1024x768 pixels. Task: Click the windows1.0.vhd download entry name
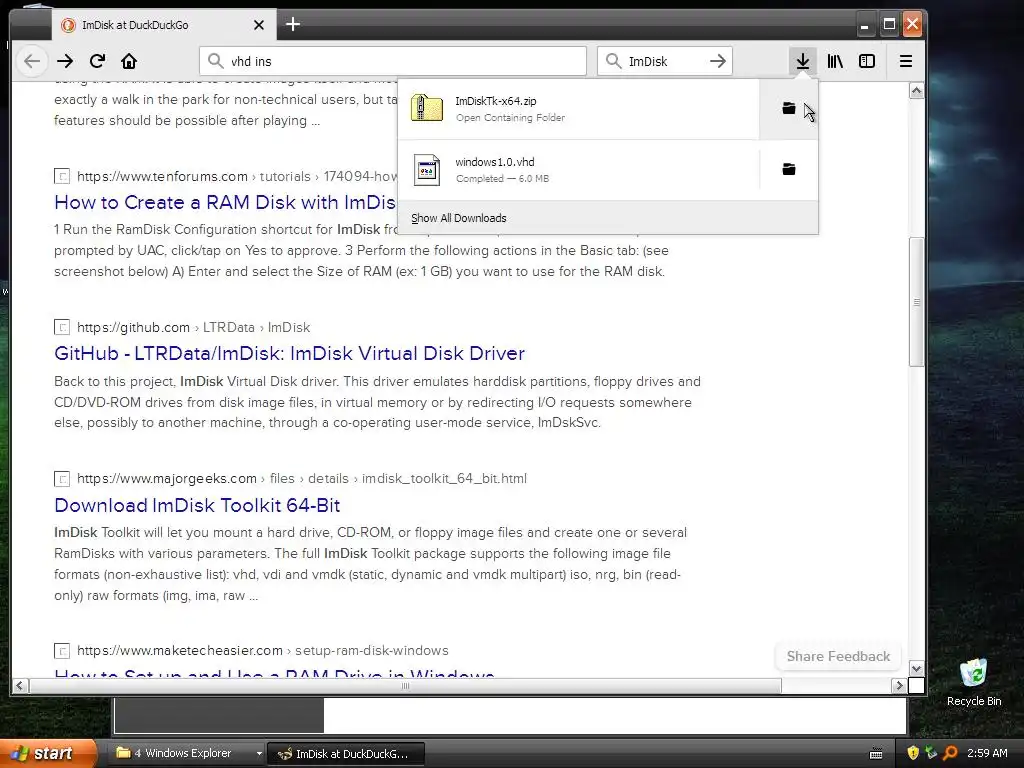coord(494,162)
